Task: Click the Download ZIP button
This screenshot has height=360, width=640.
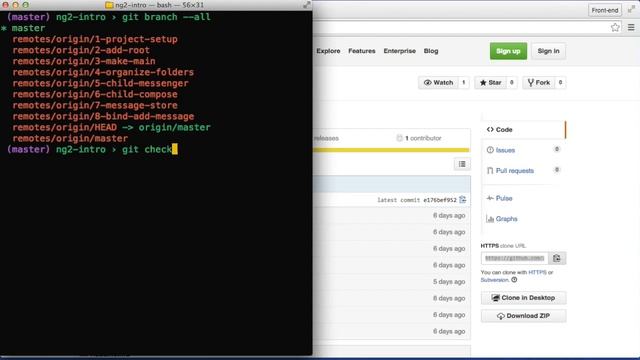Action: coord(524,316)
